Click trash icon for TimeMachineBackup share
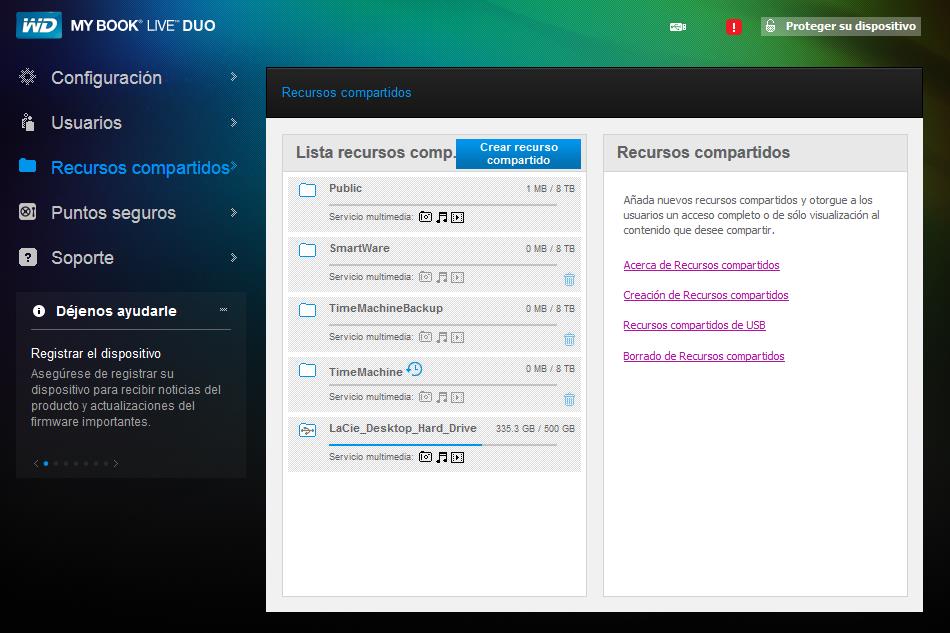 569,340
